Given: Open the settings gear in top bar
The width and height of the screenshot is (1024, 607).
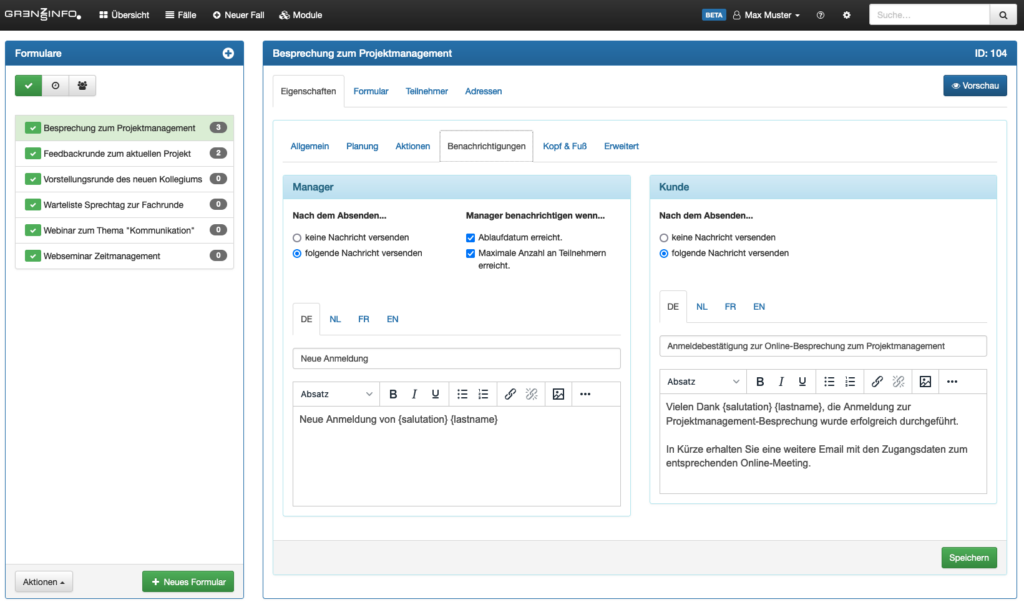Looking at the screenshot, I should click(847, 15).
